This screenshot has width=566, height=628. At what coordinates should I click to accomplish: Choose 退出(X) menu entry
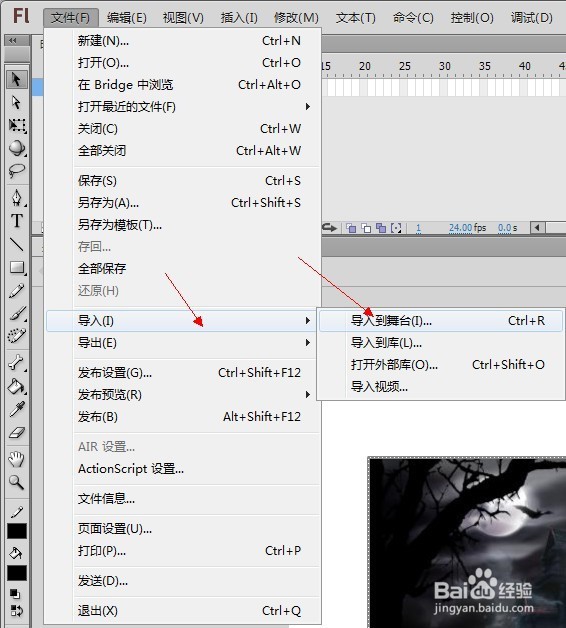[x=183, y=611]
